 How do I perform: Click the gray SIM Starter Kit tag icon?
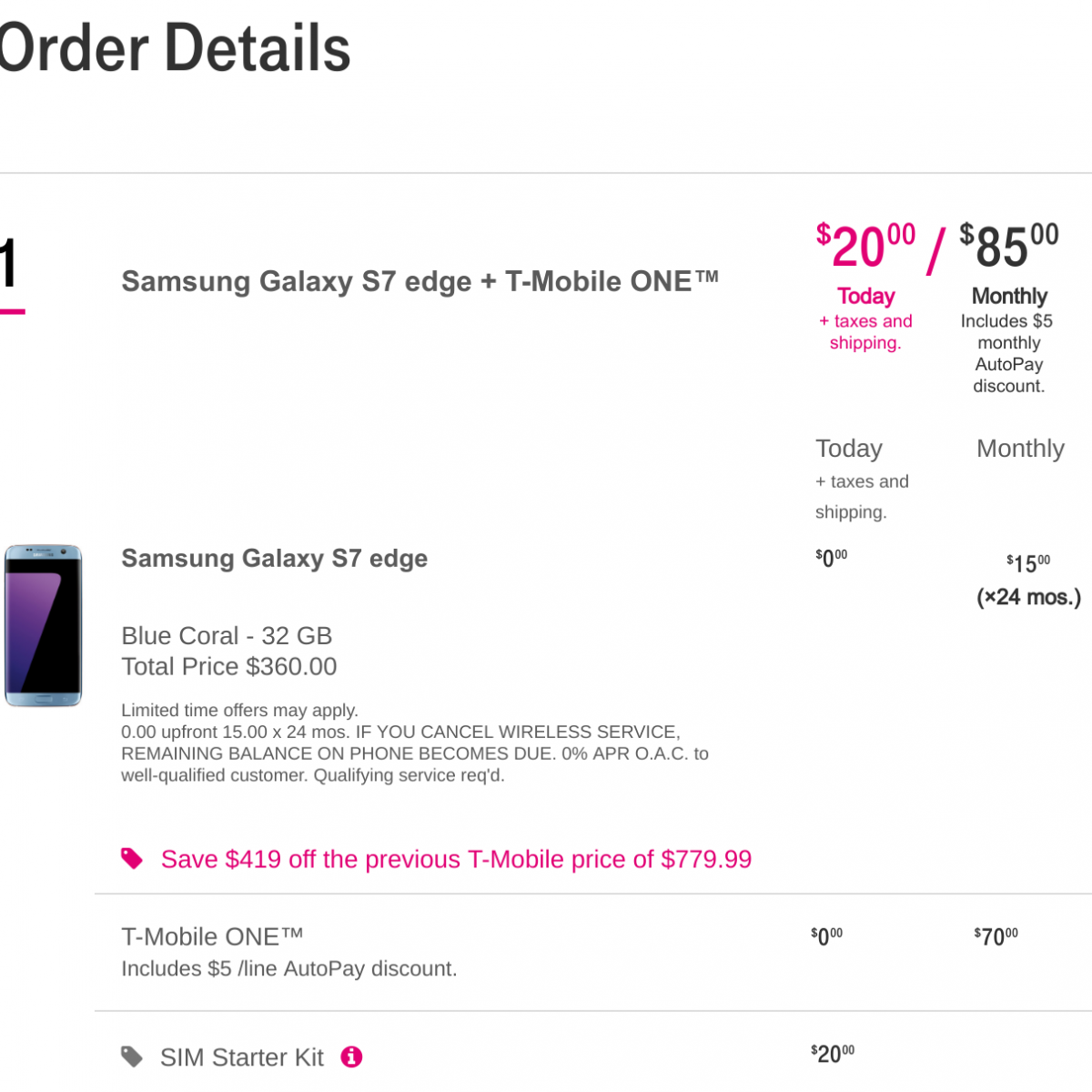click(x=132, y=1057)
